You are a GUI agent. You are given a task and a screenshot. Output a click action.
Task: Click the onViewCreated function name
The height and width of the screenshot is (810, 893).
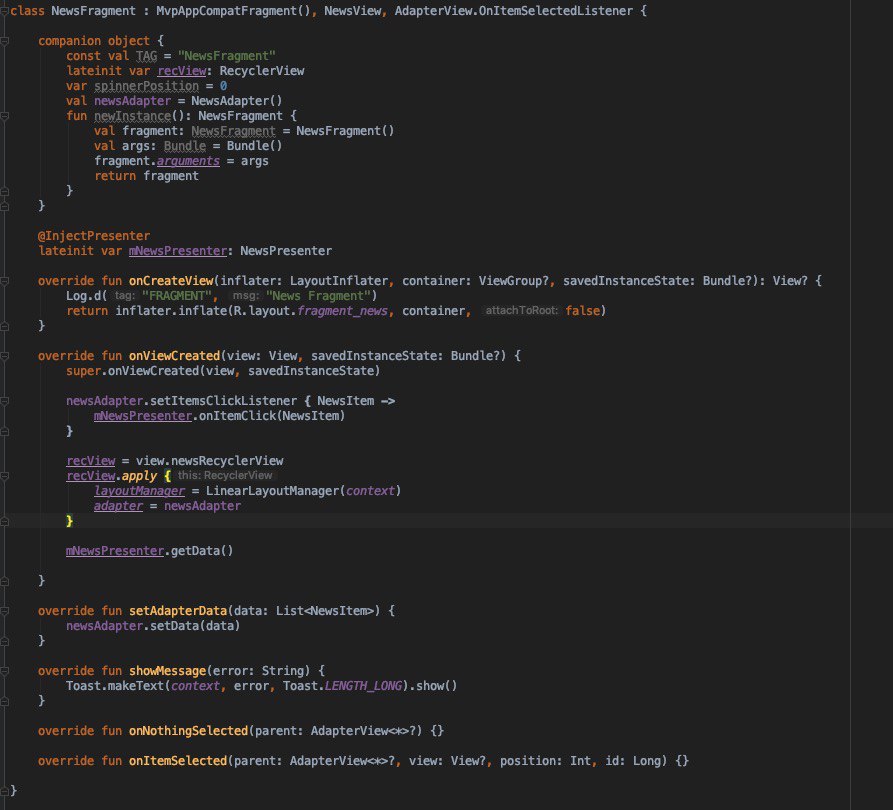pos(174,356)
